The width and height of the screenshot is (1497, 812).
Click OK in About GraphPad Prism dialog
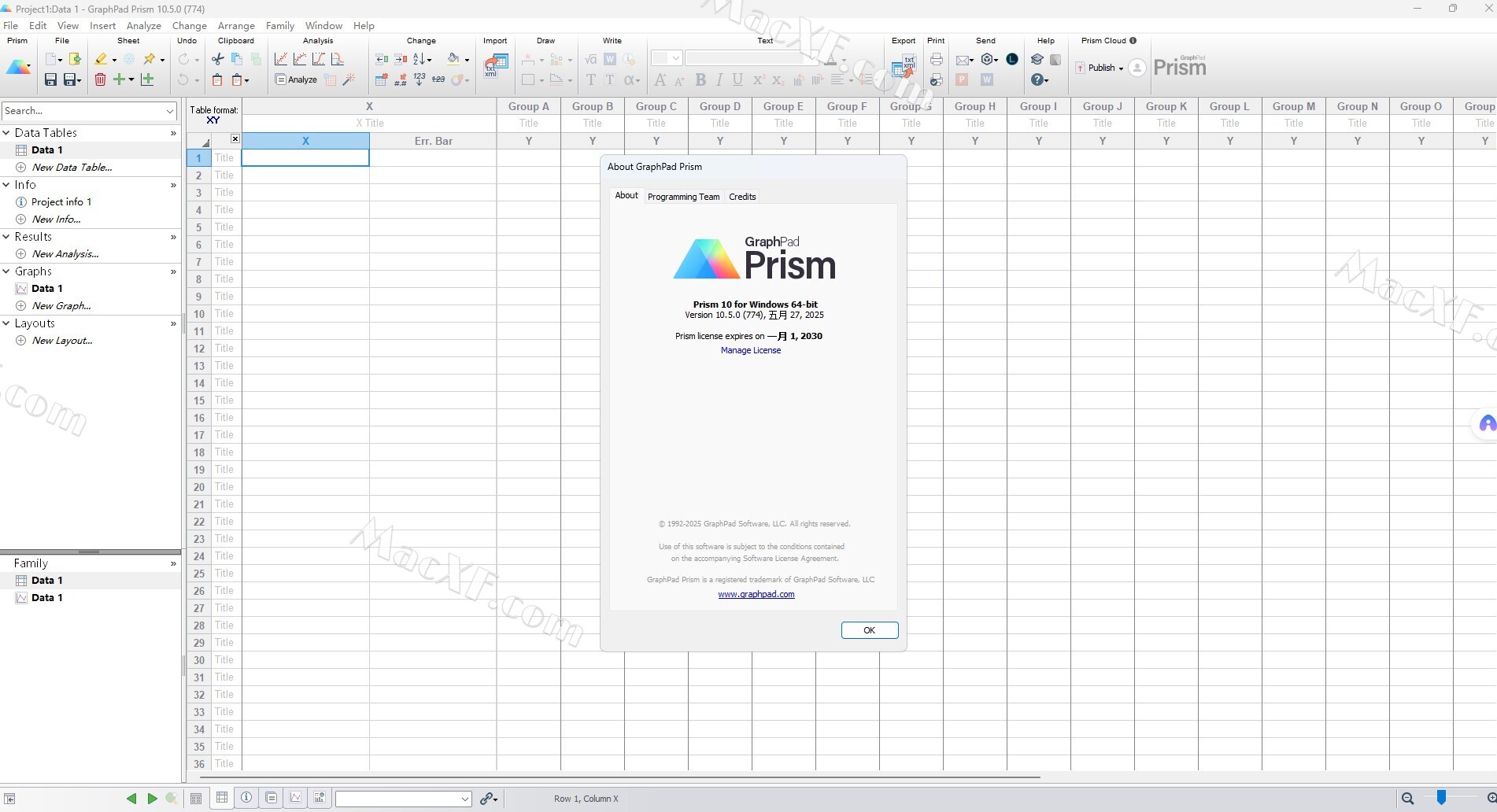click(870, 630)
